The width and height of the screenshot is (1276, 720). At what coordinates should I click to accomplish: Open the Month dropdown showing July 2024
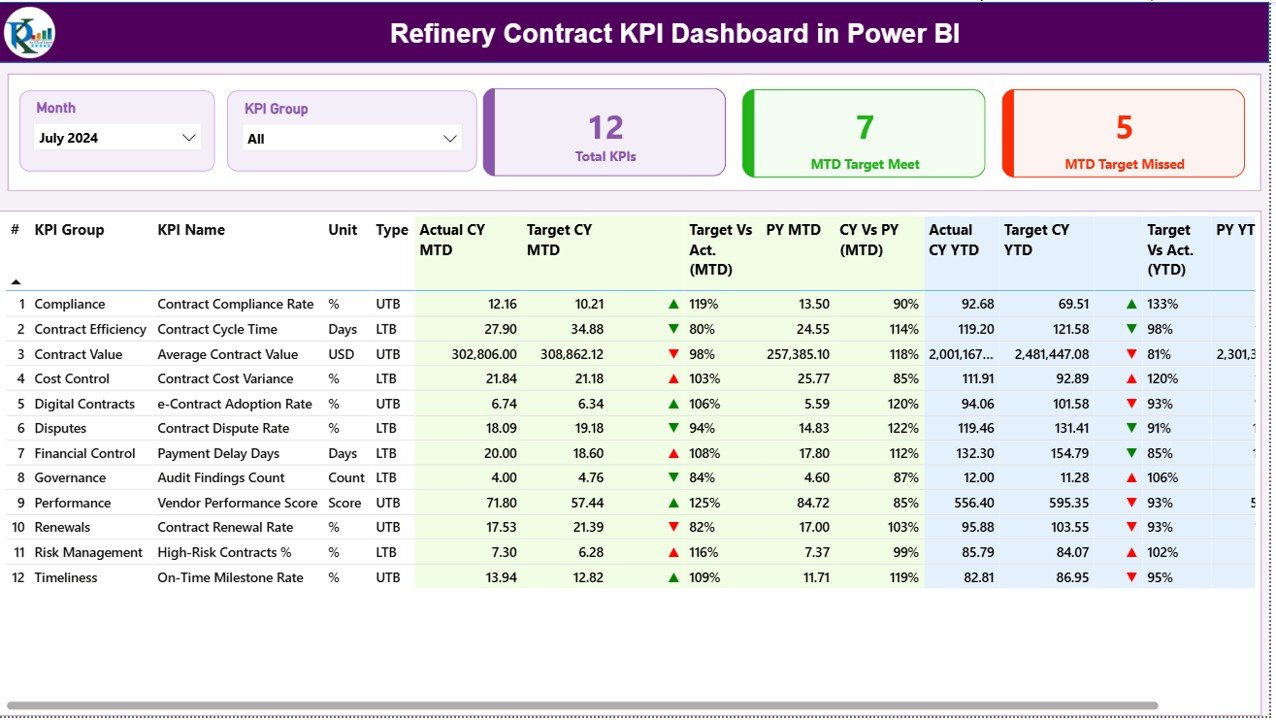click(117, 137)
